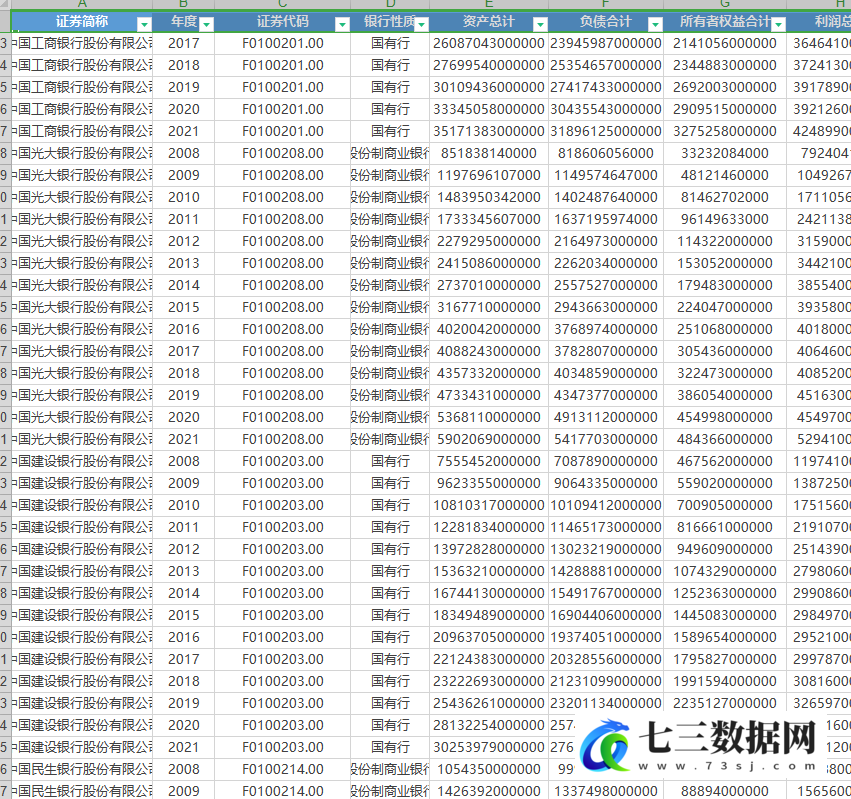This screenshot has height=799, width=851.
Task: Select equity cell 224047000000
Action: (x=725, y=307)
